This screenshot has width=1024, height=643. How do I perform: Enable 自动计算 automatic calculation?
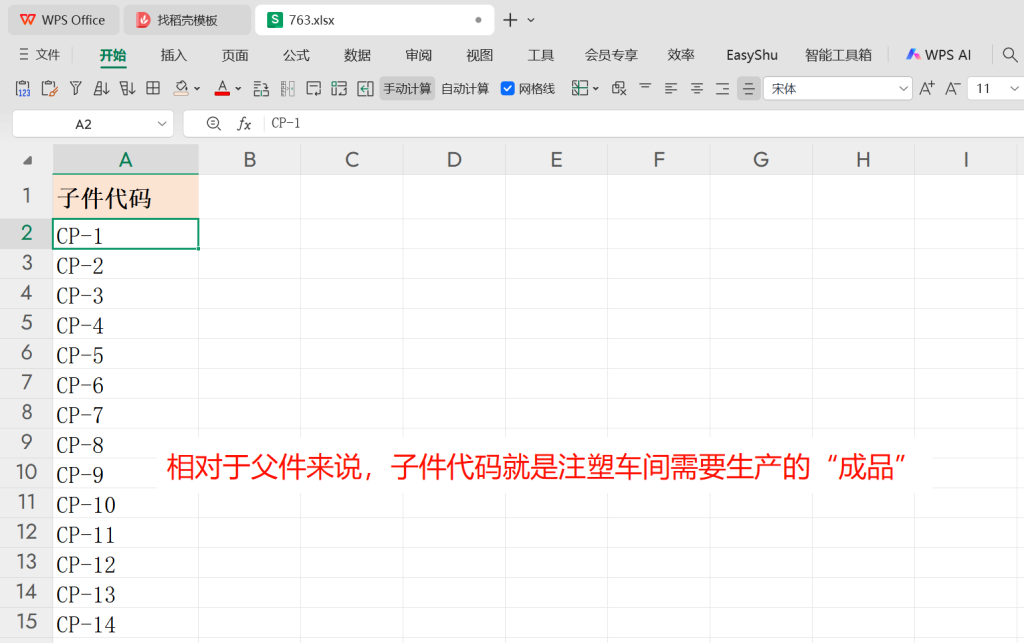click(465, 88)
